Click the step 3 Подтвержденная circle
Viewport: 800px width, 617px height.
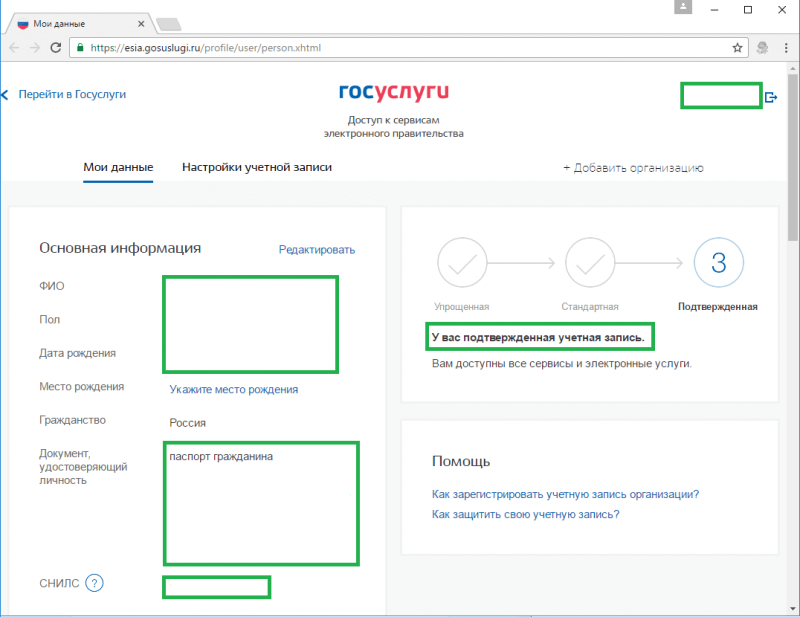(717, 264)
